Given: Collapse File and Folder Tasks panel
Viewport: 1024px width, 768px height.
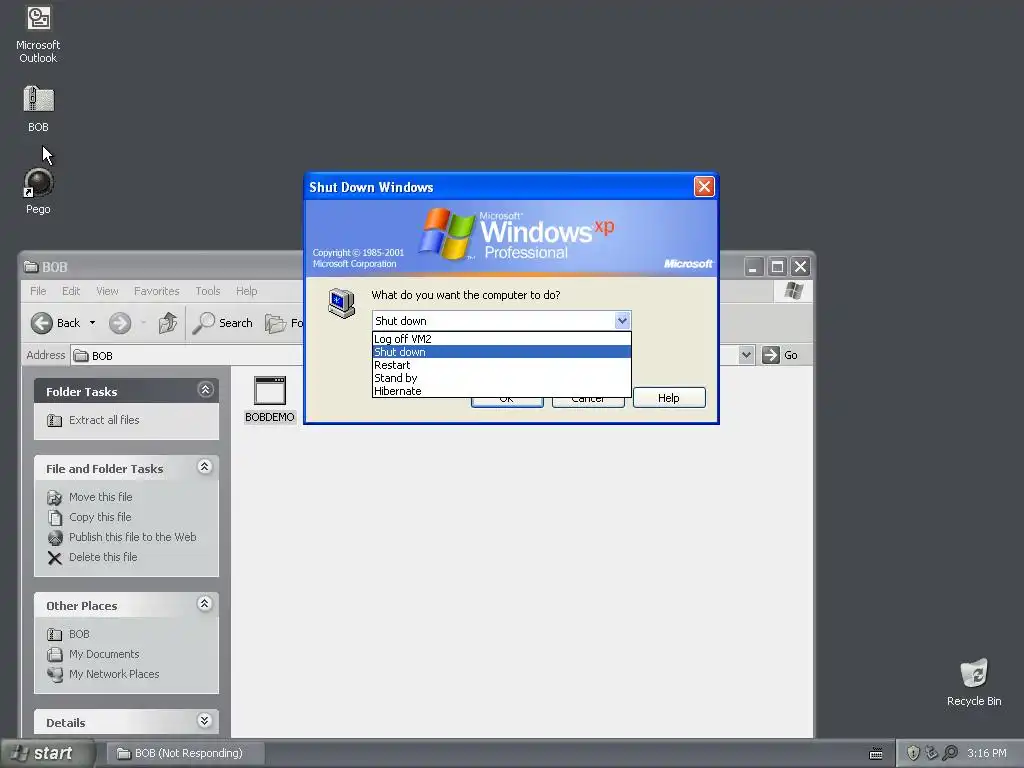Looking at the screenshot, I should coord(204,467).
